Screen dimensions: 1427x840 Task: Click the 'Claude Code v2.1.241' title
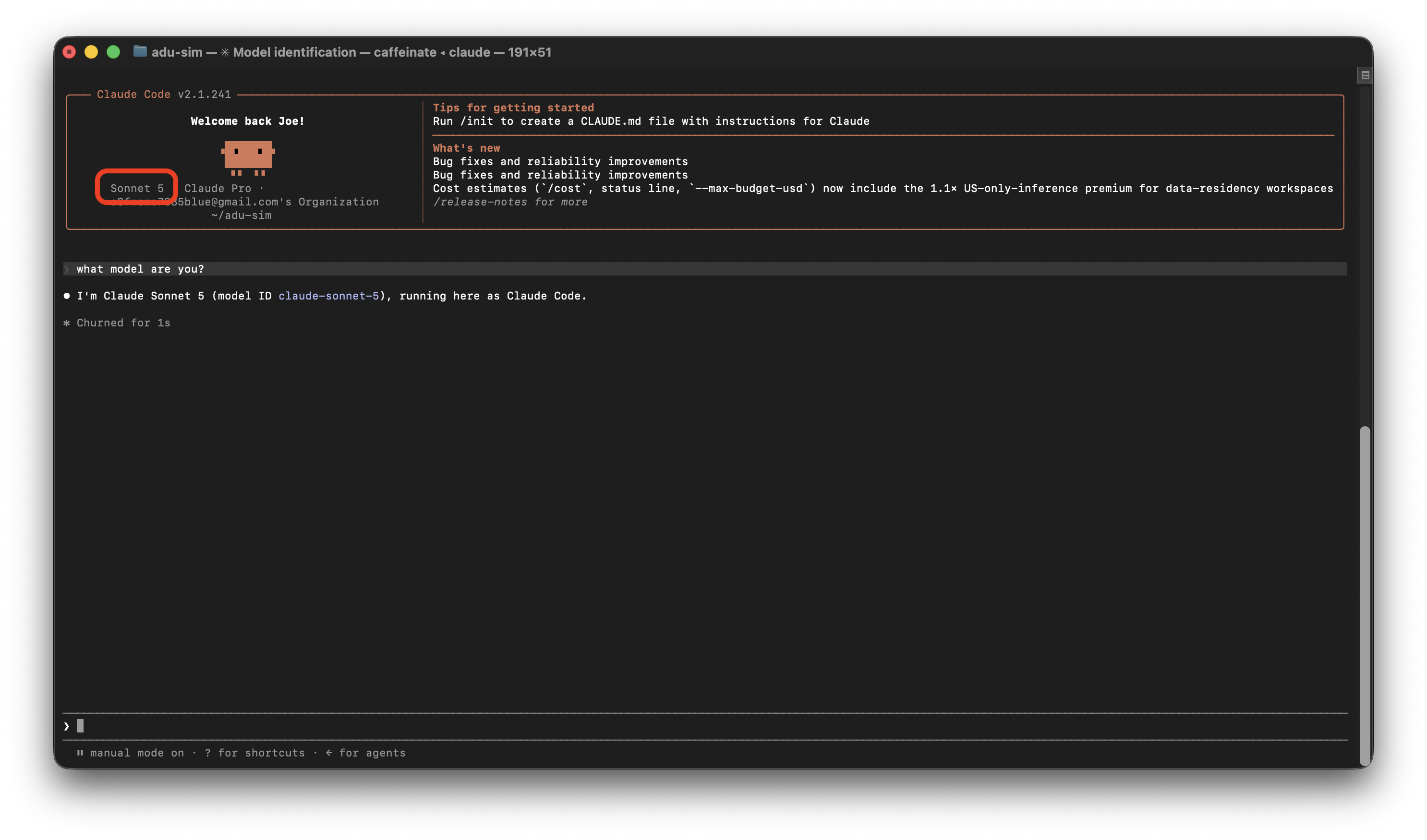[164, 94]
